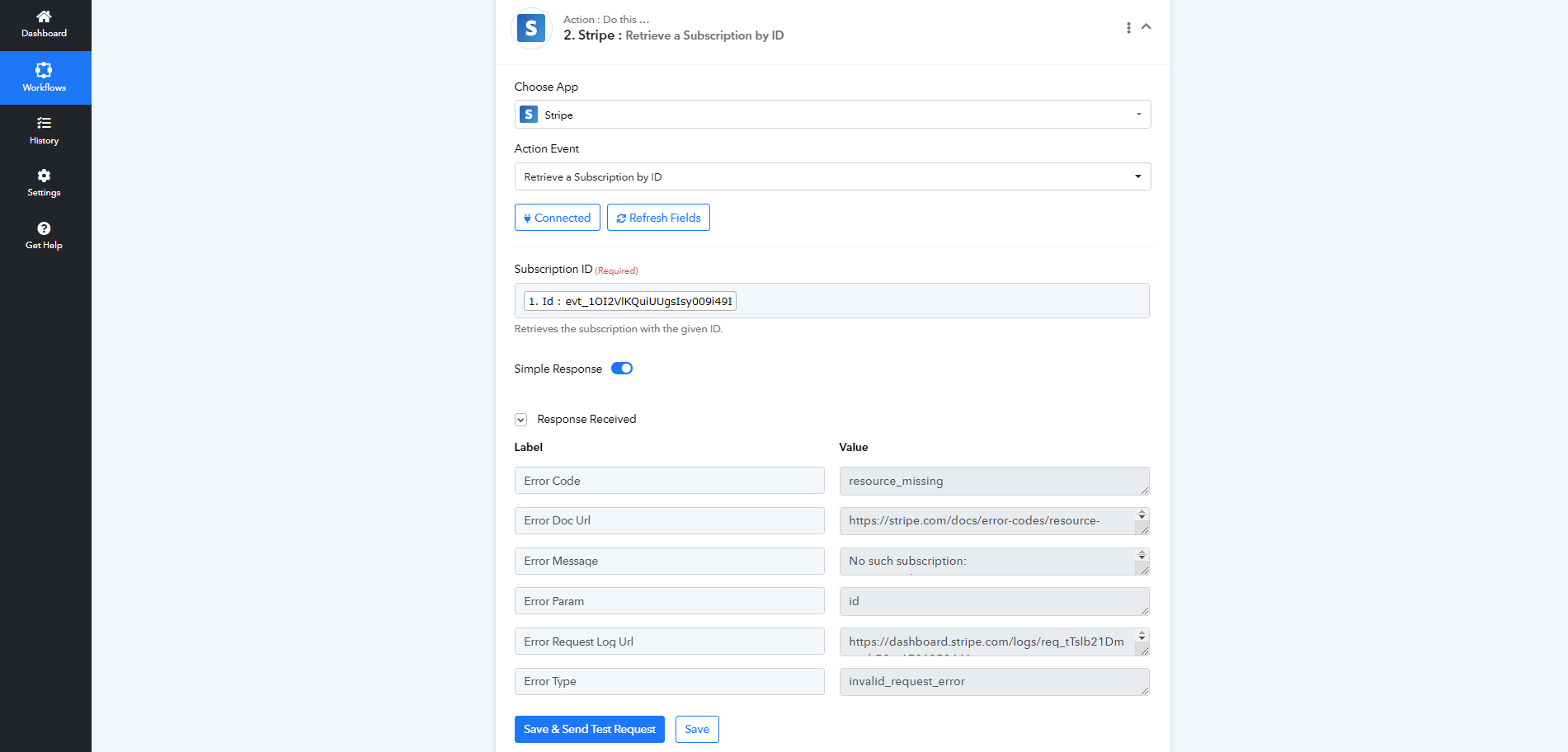The image size is (1568, 752).
Task: Click the resource_missing value field
Action: pos(994,481)
